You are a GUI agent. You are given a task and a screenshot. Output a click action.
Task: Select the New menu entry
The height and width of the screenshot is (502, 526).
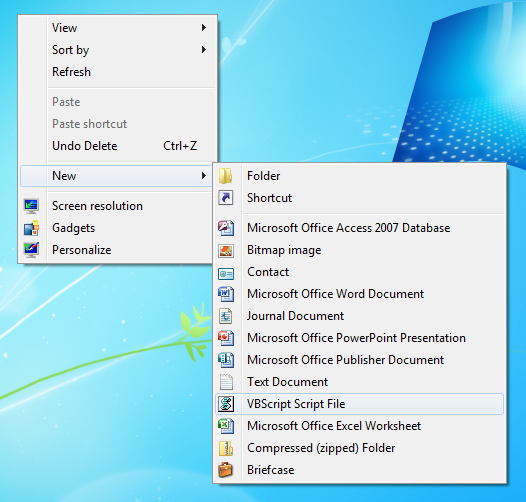point(116,176)
